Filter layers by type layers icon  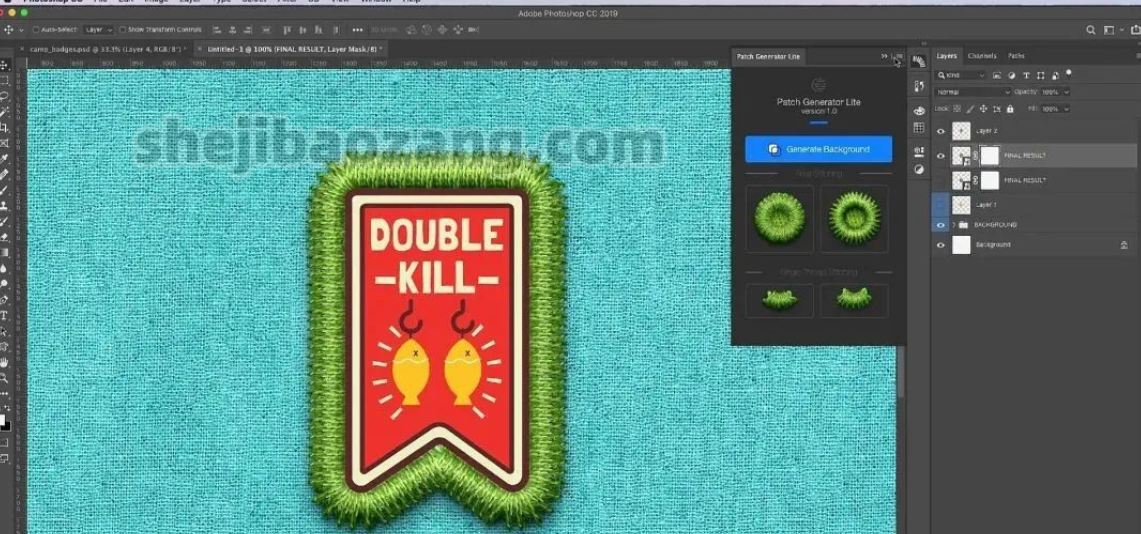coord(1026,75)
